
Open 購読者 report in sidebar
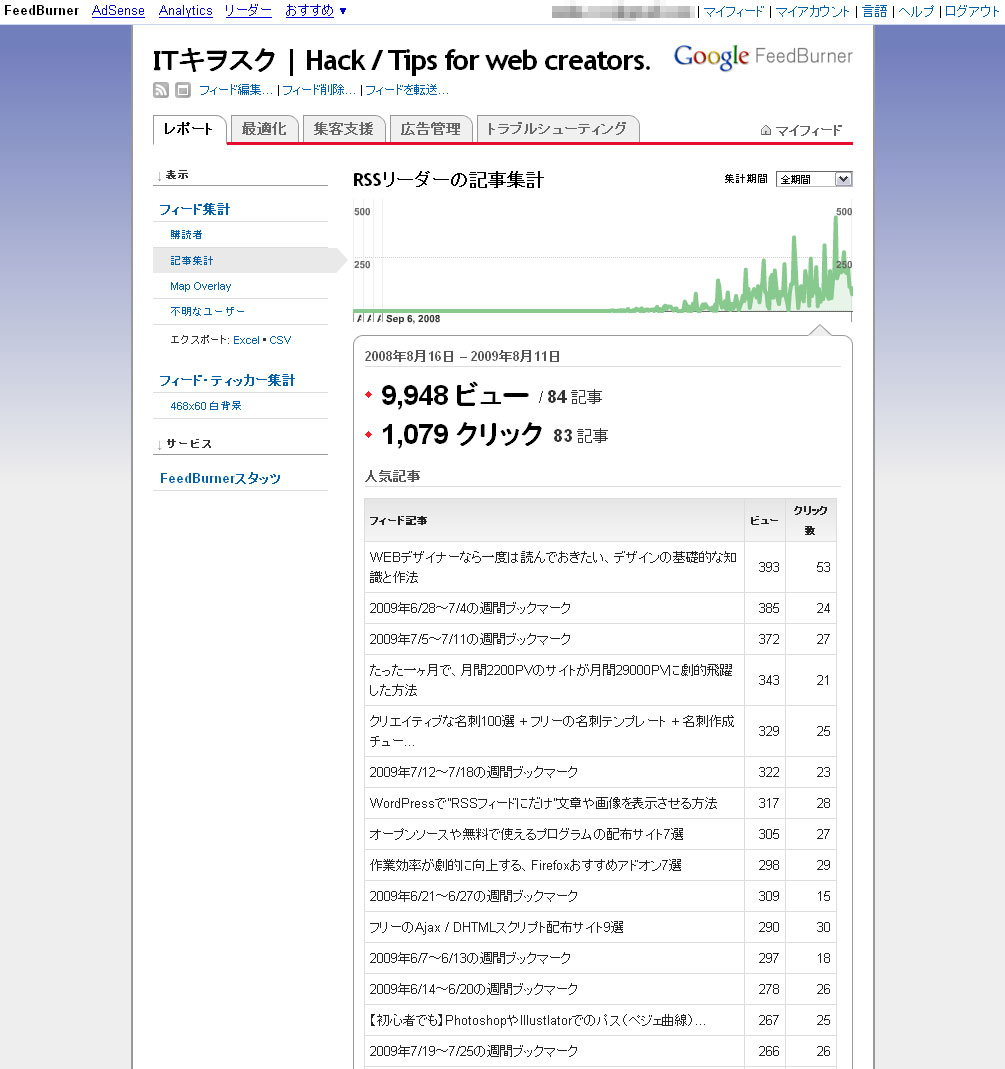(x=186, y=235)
